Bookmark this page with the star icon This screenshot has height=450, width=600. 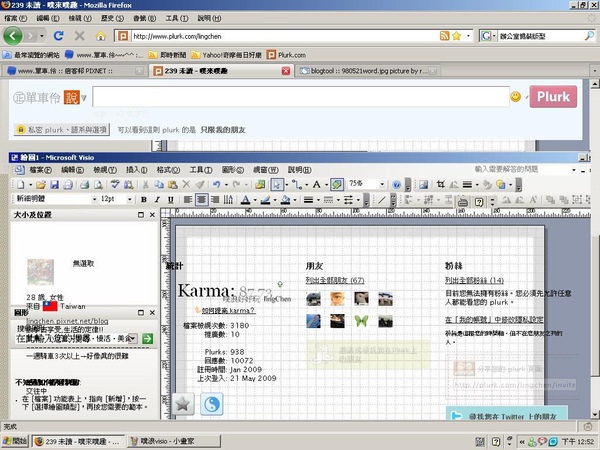click(x=456, y=36)
